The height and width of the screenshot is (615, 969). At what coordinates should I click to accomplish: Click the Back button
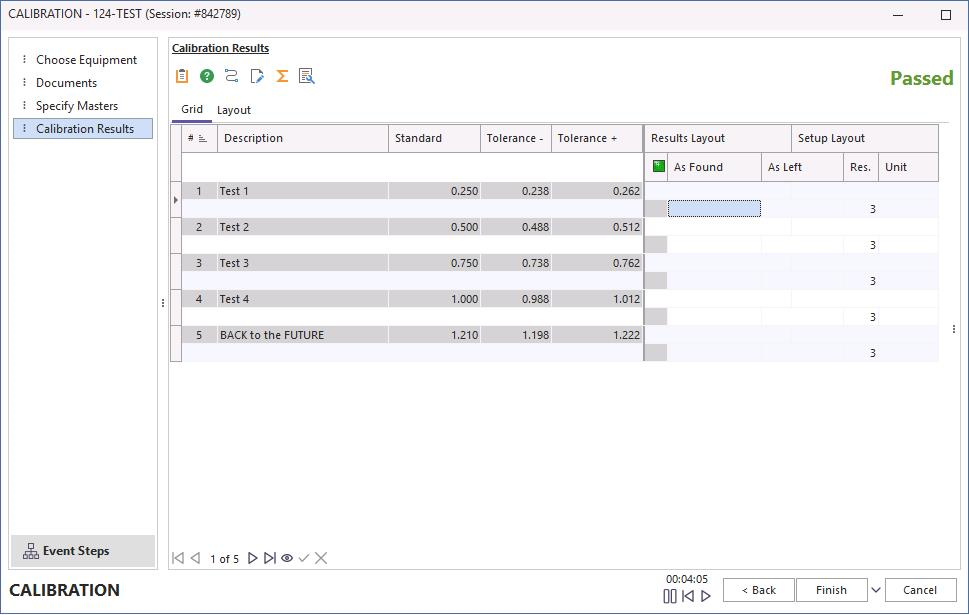point(758,590)
